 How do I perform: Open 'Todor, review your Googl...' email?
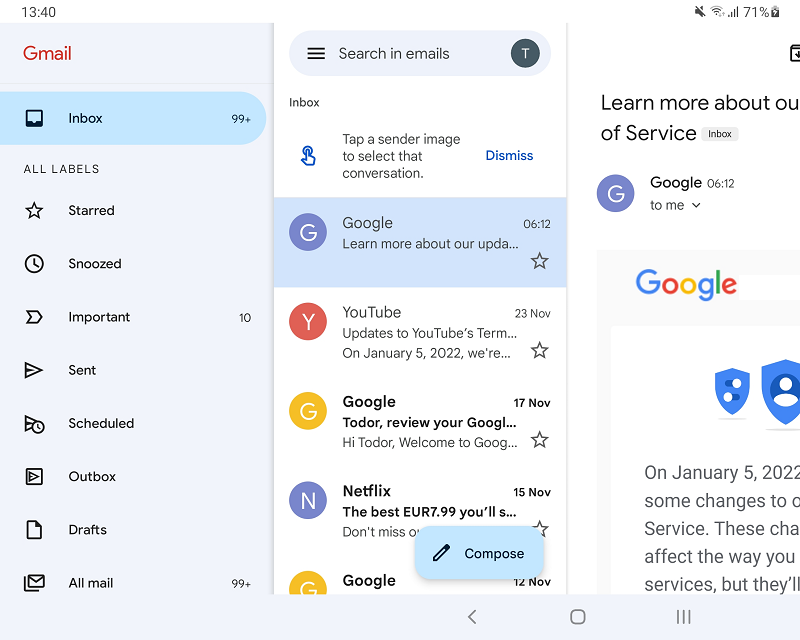(420, 421)
